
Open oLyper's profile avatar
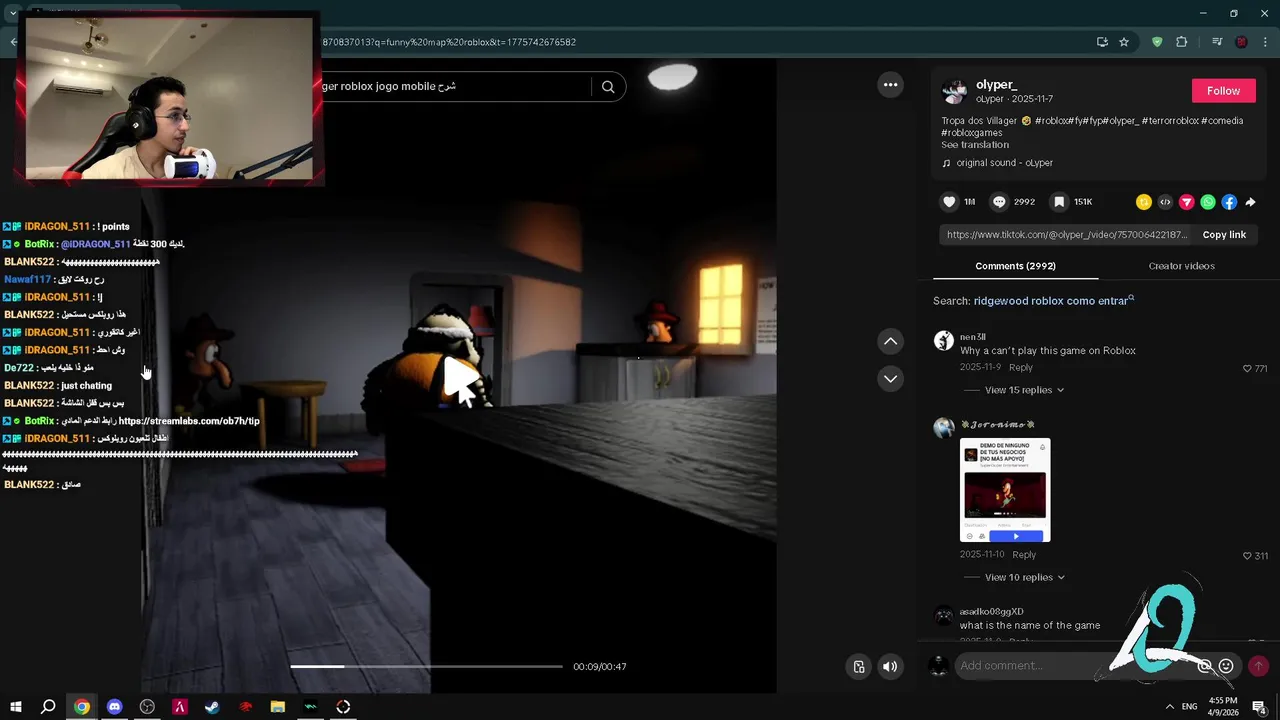(x=955, y=91)
